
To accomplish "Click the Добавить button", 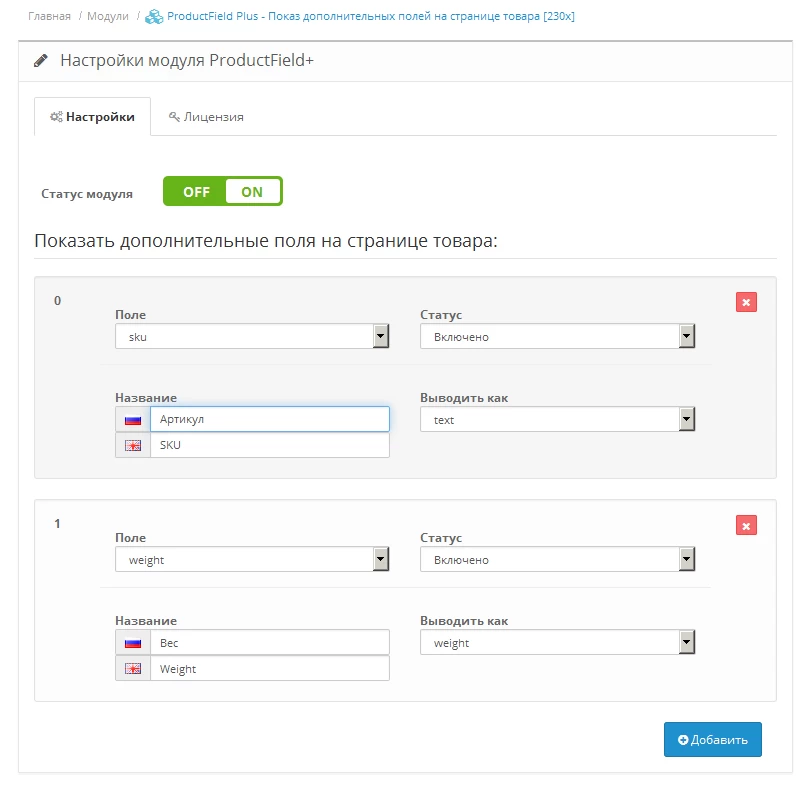I will pos(712,739).
